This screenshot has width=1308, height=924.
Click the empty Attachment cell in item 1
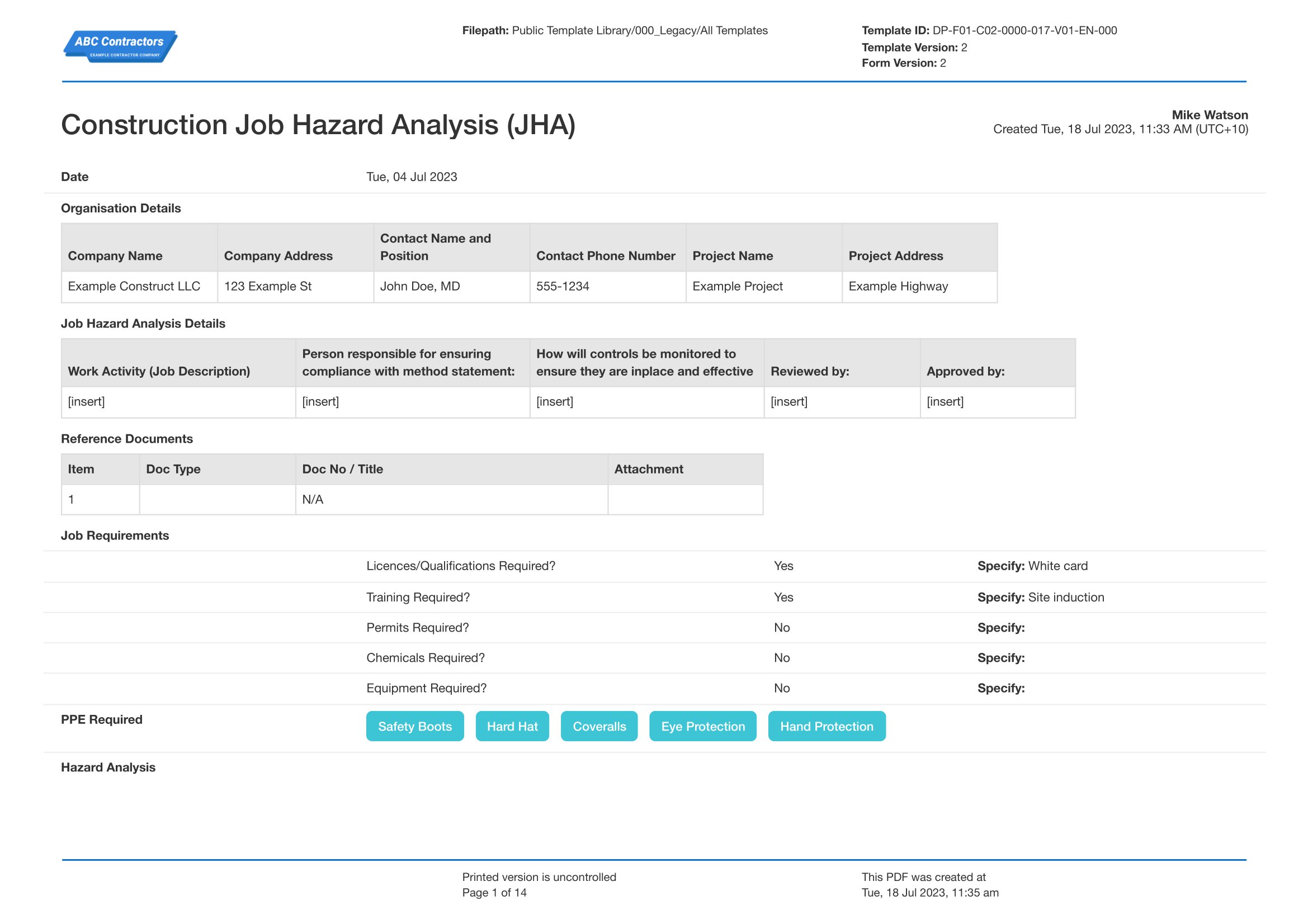[686, 499]
